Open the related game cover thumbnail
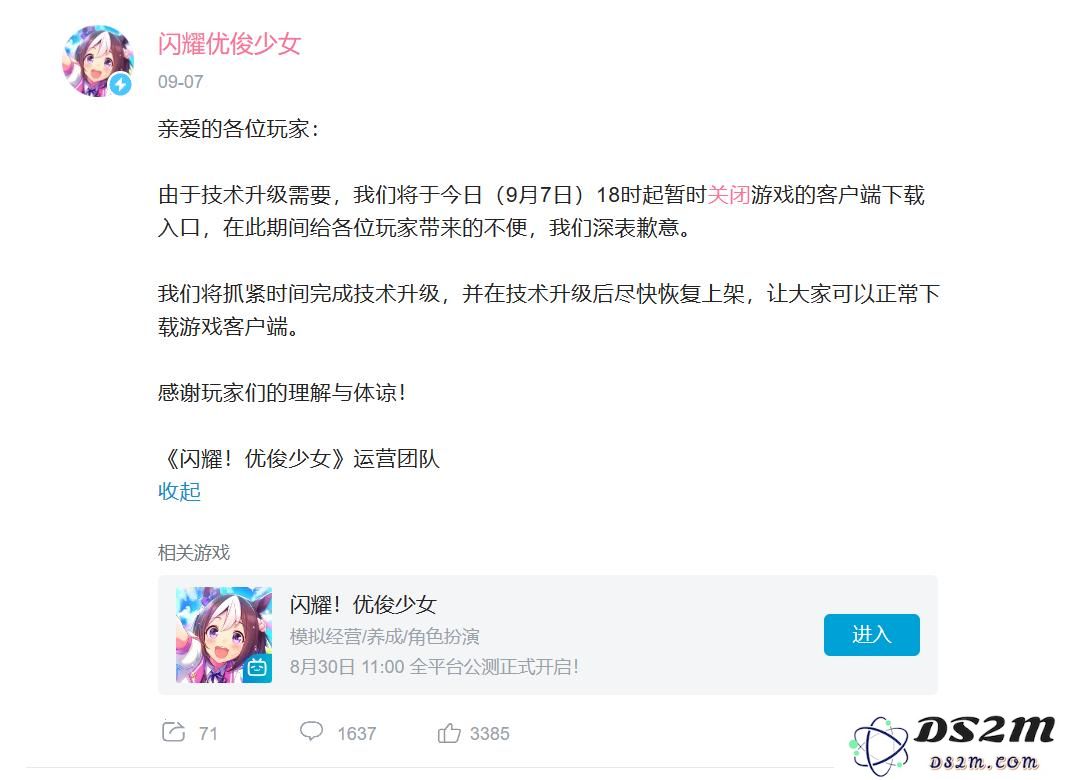1072x780 pixels. tap(224, 634)
